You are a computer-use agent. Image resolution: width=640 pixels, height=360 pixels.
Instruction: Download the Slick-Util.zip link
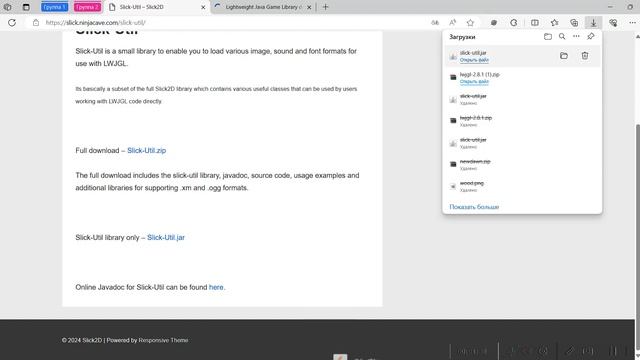[x=147, y=150]
